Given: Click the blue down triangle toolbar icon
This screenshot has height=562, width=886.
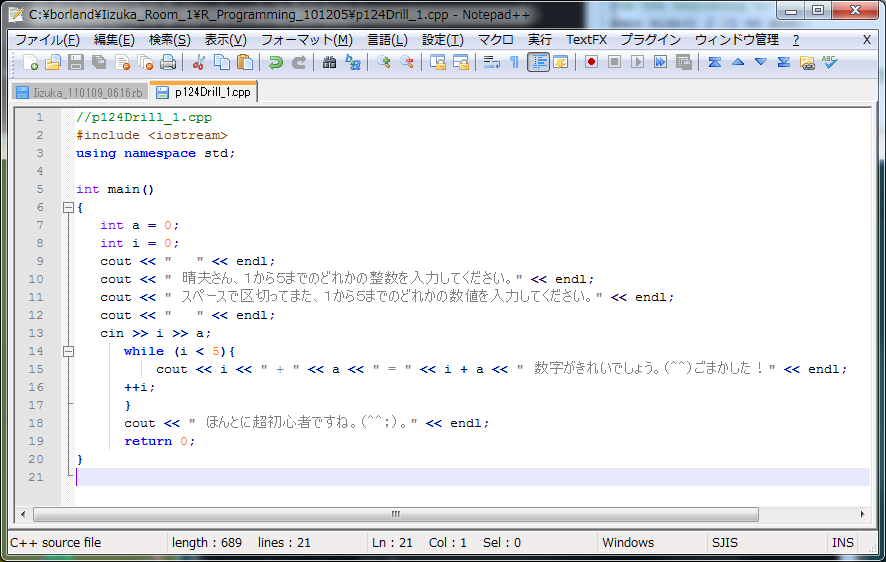Looking at the screenshot, I should [761, 62].
